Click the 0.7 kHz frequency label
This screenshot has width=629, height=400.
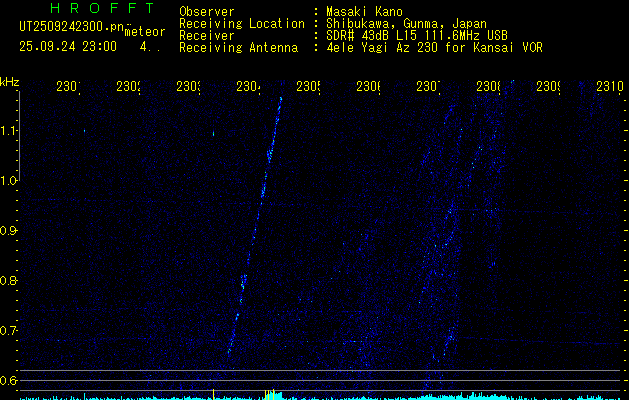(8, 331)
